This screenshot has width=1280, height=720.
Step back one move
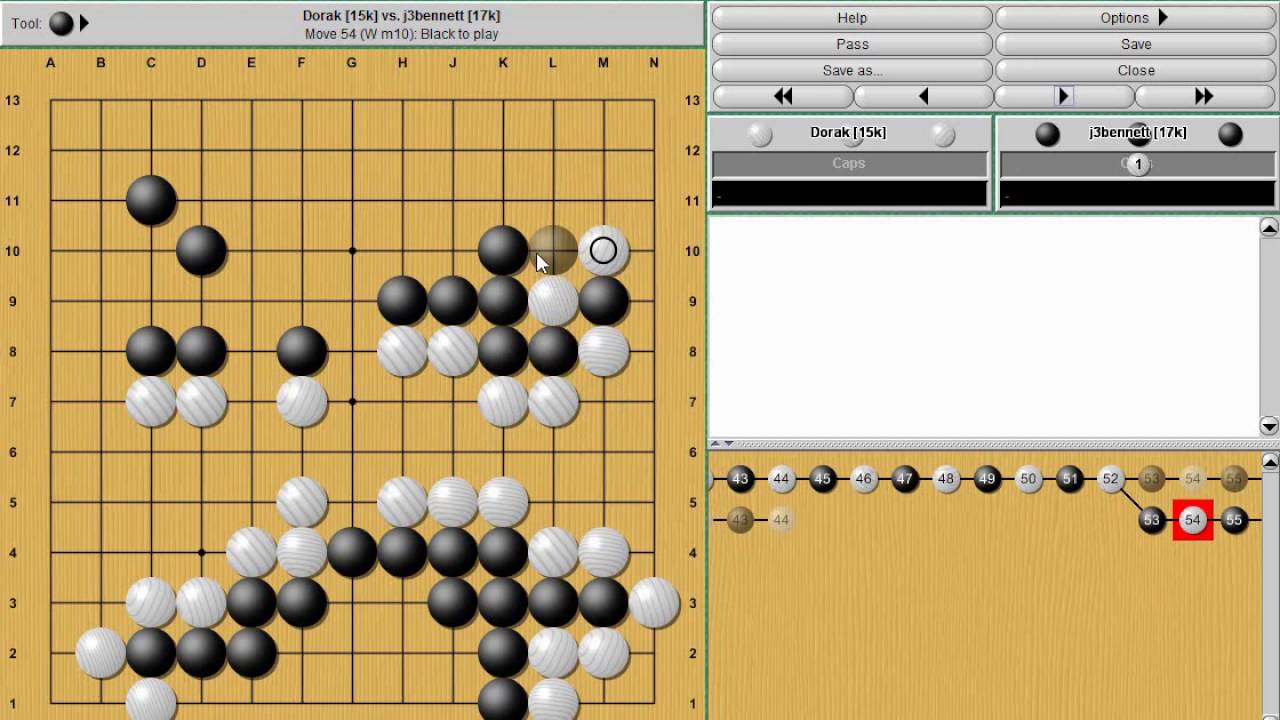(x=923, y=96)
